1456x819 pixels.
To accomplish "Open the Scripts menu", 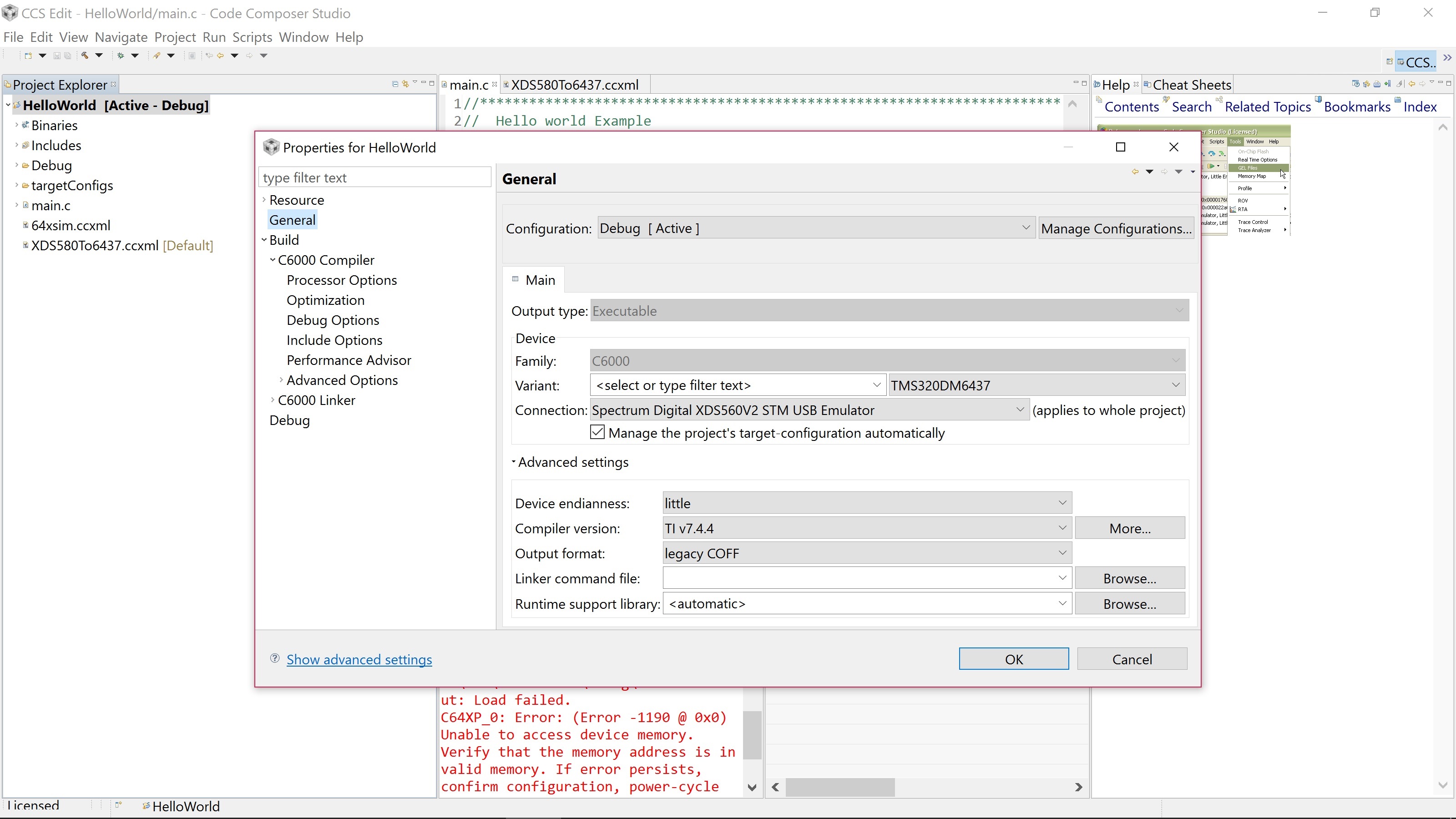I will point(252,37).
